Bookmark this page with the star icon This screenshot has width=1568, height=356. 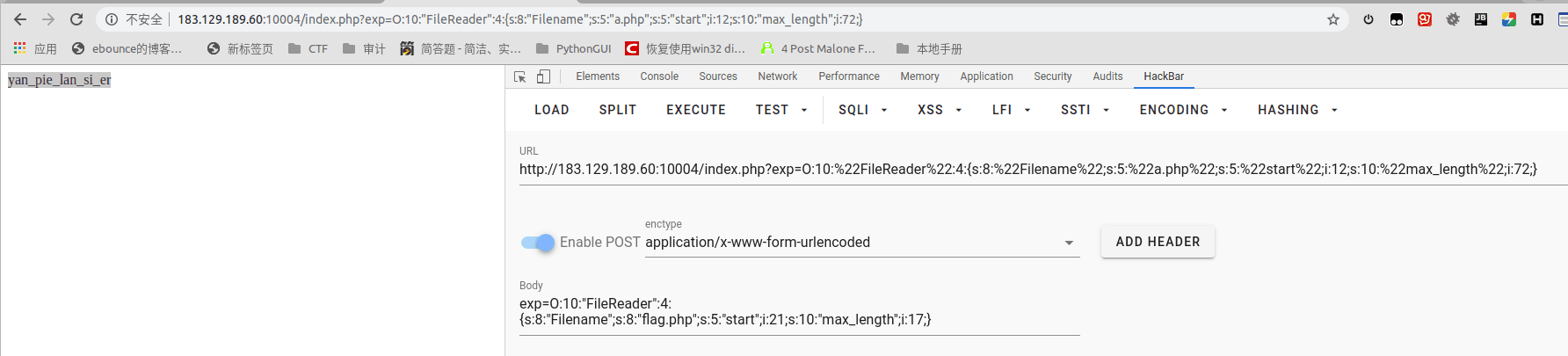[x=1333, y=19]
